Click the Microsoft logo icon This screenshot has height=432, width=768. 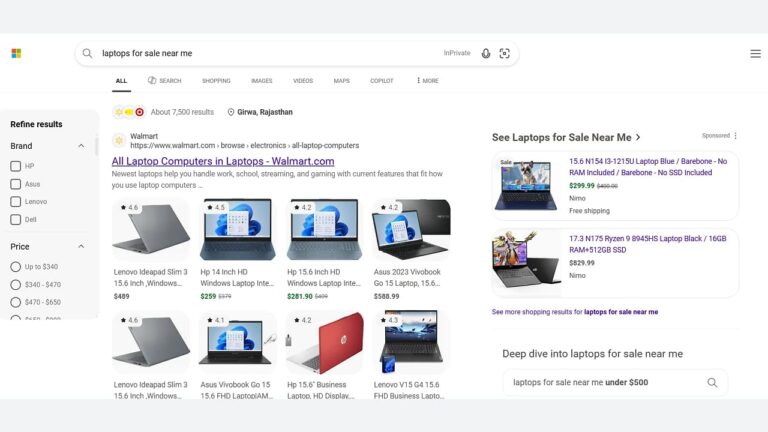coord(16,53)
